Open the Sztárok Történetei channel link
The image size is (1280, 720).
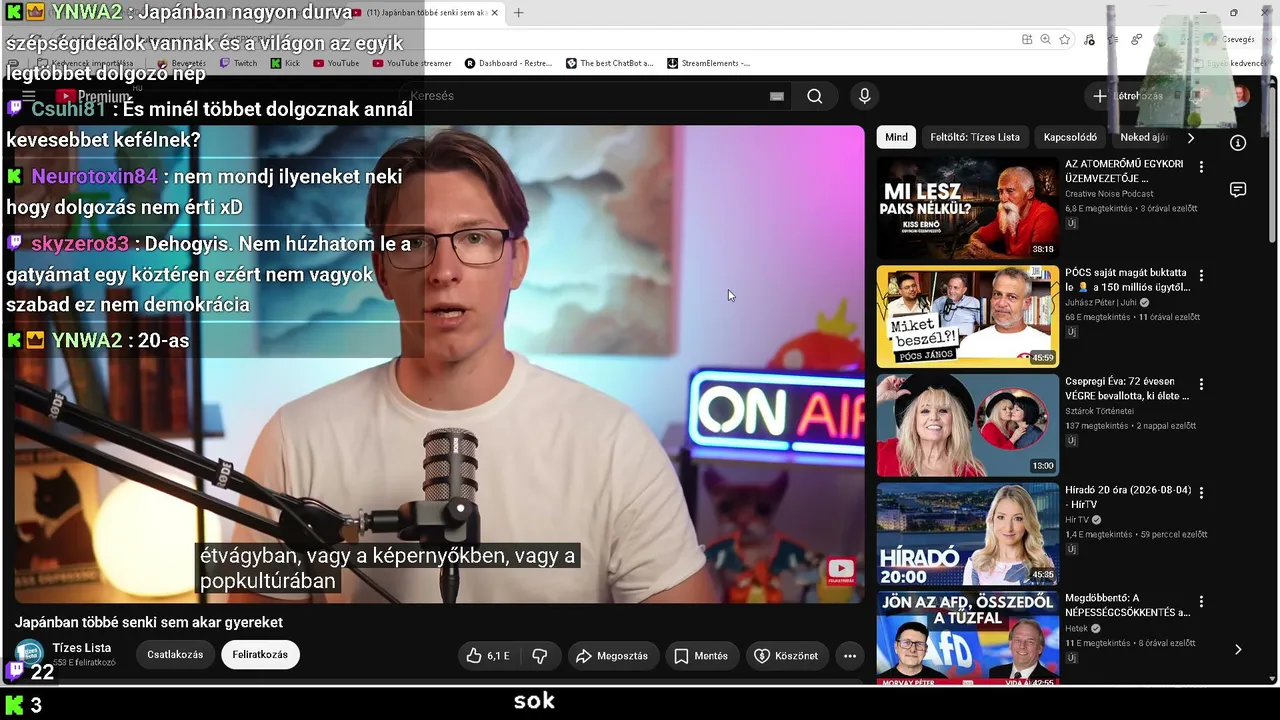(1099, 411)
